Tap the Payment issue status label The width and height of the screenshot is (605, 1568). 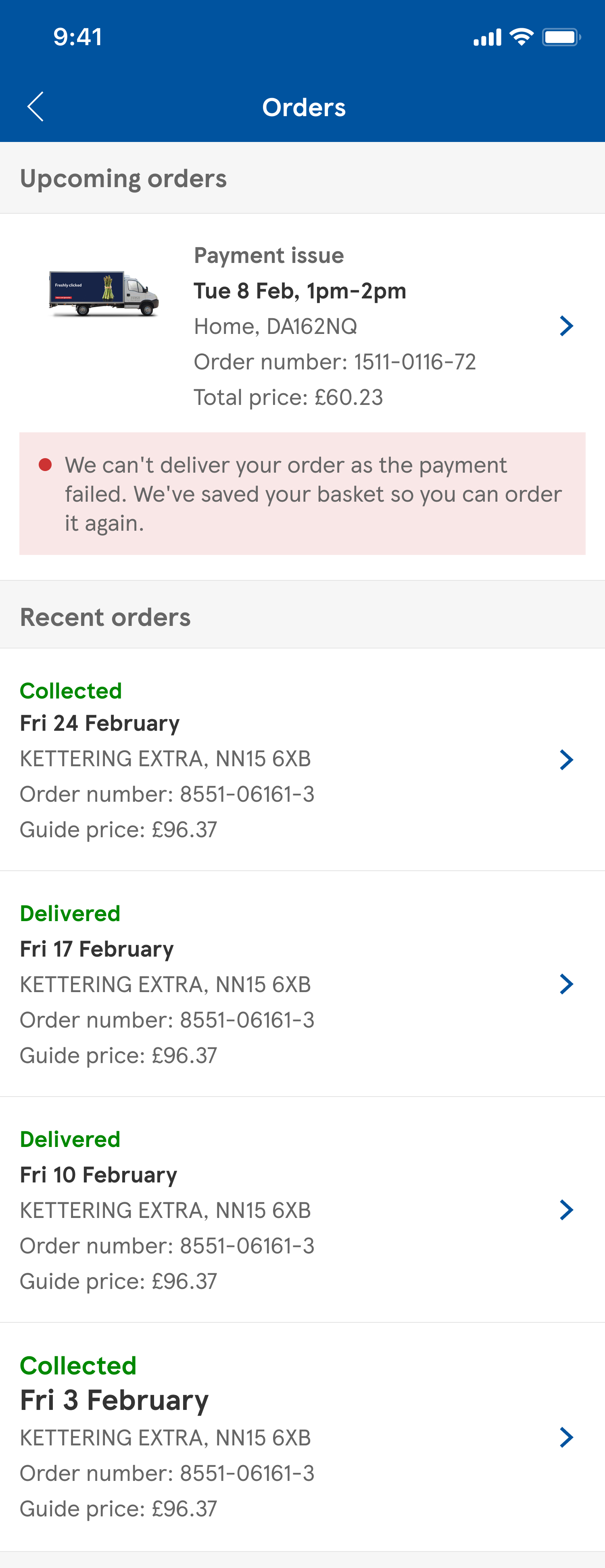(x=268, y=256)
